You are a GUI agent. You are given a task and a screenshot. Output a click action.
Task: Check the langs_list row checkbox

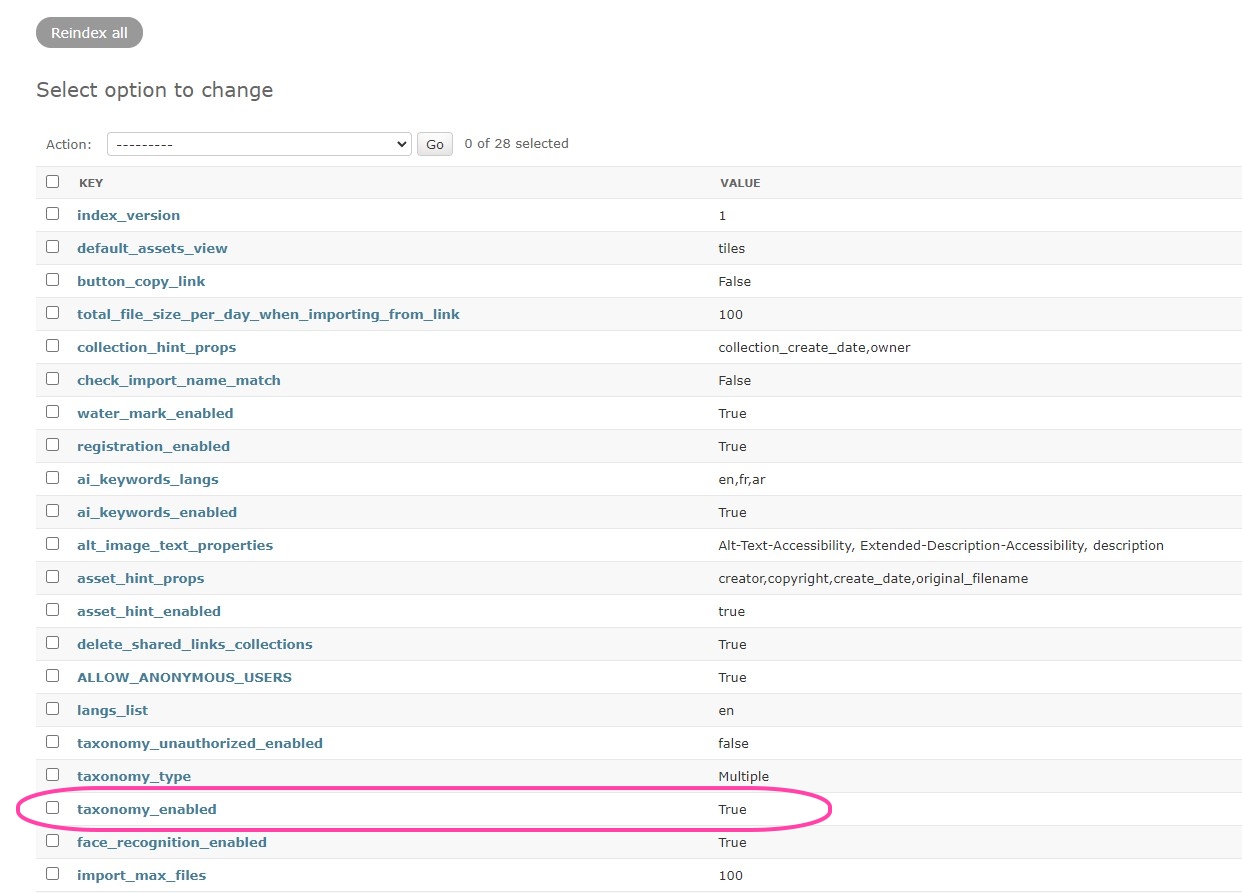coord(52,708)
